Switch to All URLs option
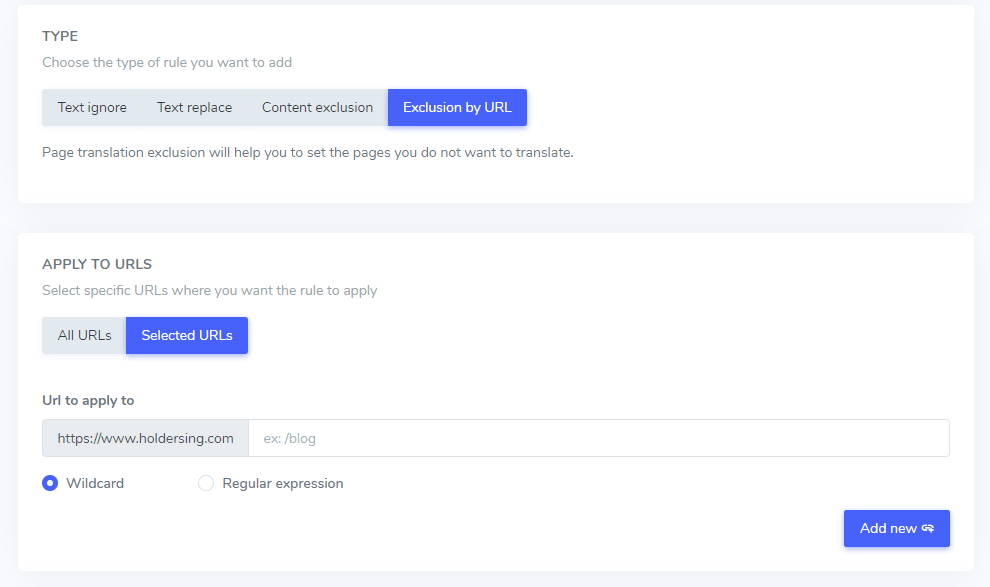The width and height of the screenshot is (990, 587). coord(85,335)
